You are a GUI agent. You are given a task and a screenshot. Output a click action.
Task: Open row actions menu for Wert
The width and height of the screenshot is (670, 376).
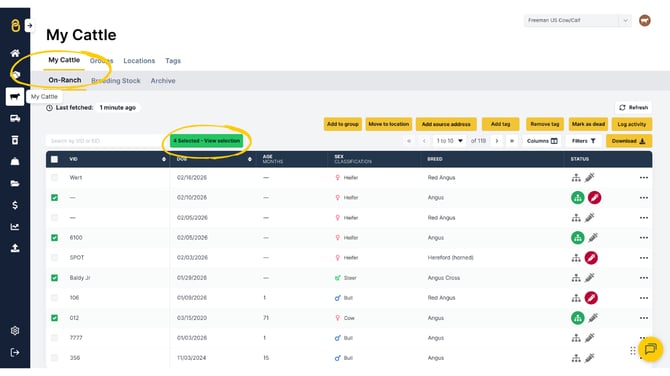point(644,178)
